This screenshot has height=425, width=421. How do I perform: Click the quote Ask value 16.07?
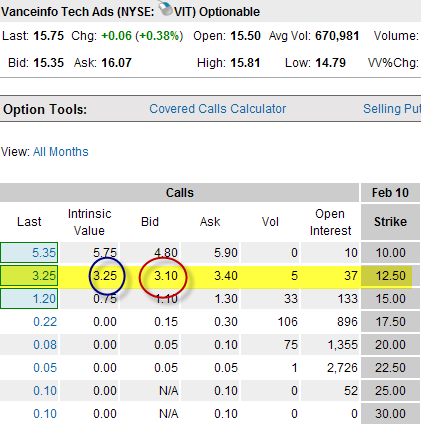tap(117, 63)
